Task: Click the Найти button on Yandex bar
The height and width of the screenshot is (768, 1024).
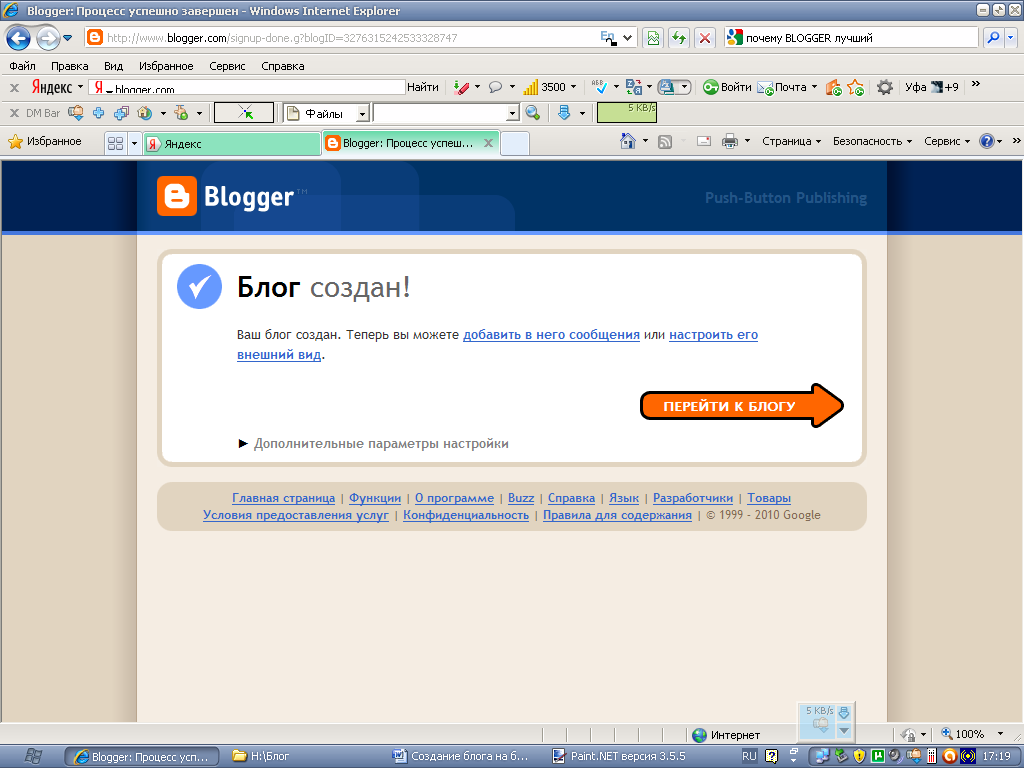Action: 423,87
